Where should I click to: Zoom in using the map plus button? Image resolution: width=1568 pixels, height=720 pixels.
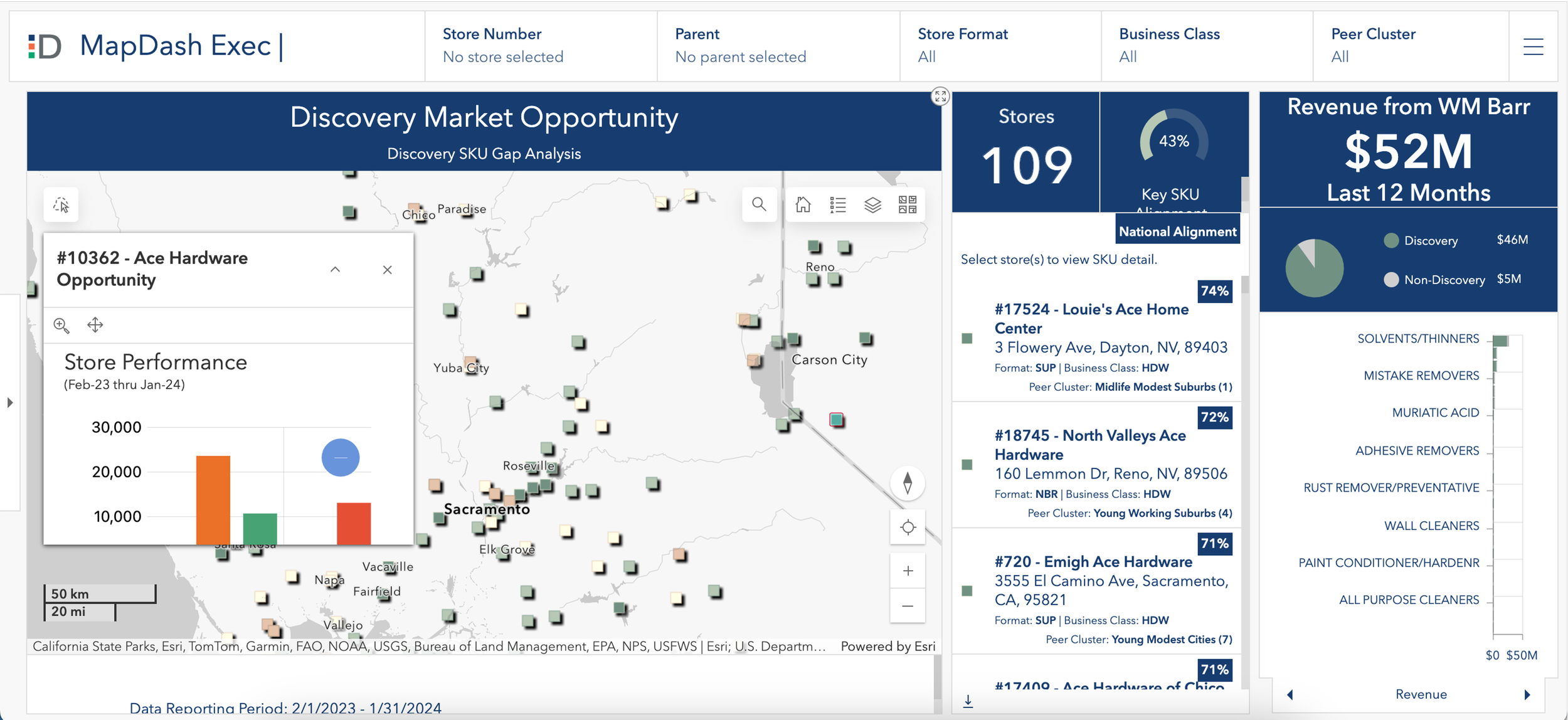coord(907,571)
